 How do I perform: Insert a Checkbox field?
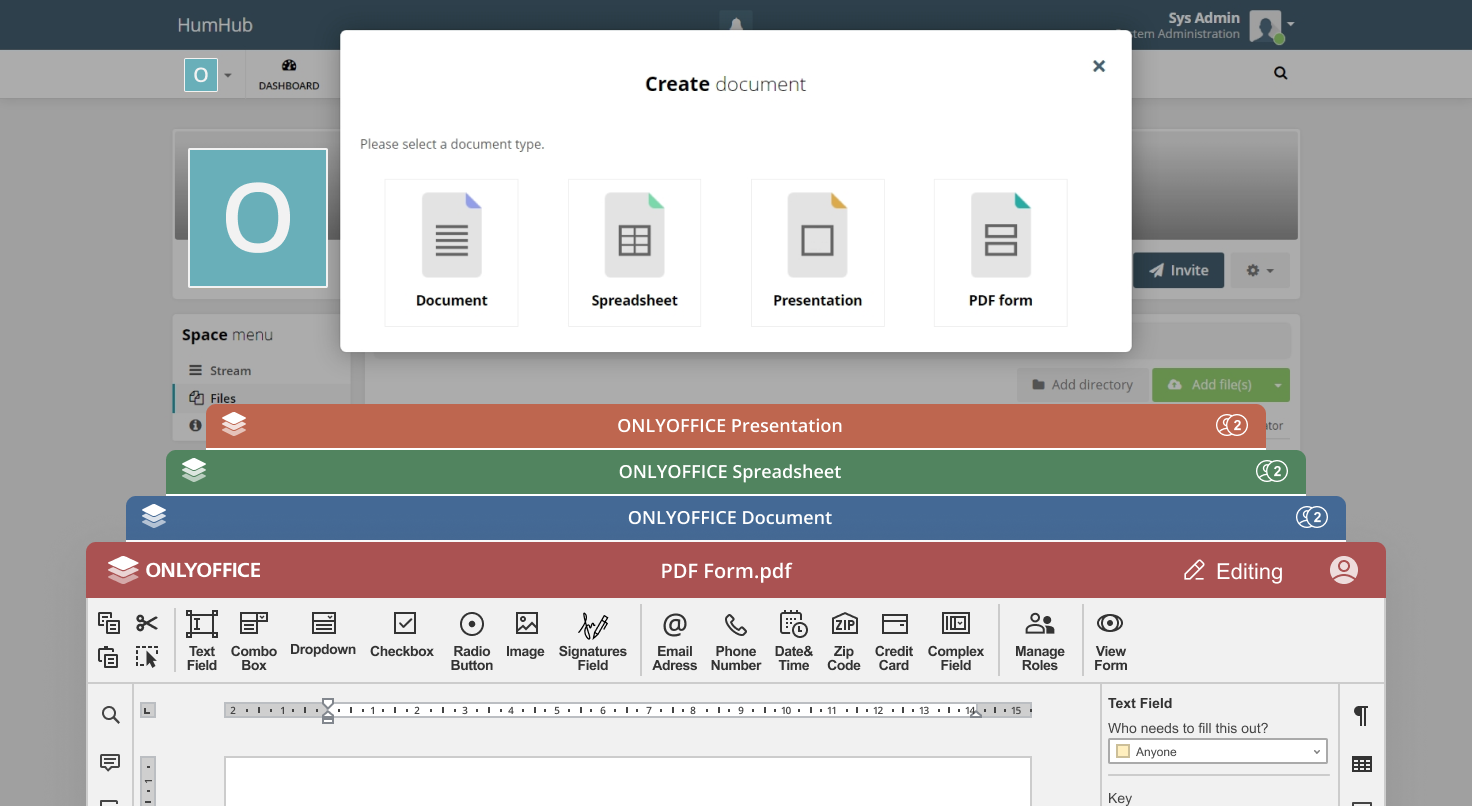click(x=402, y=634)
